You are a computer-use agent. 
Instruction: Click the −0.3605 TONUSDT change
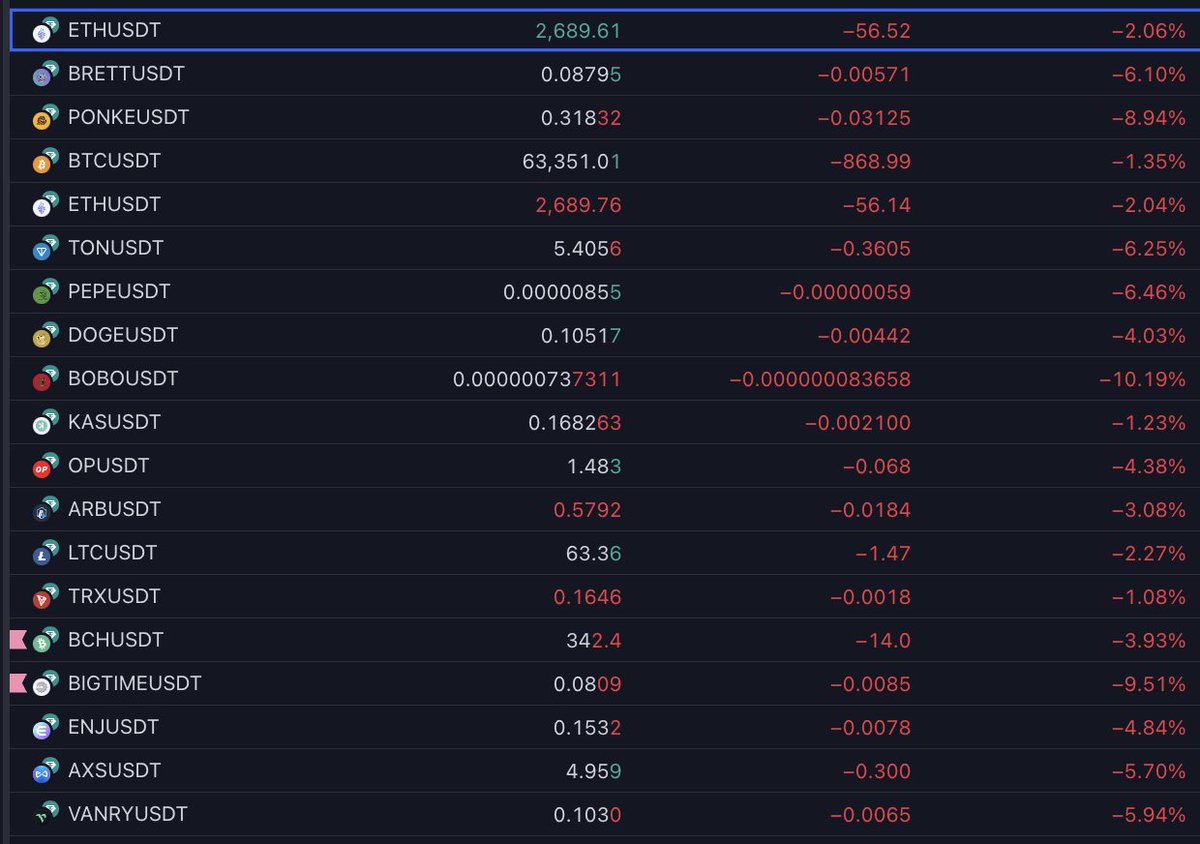(x=870, y=248)
